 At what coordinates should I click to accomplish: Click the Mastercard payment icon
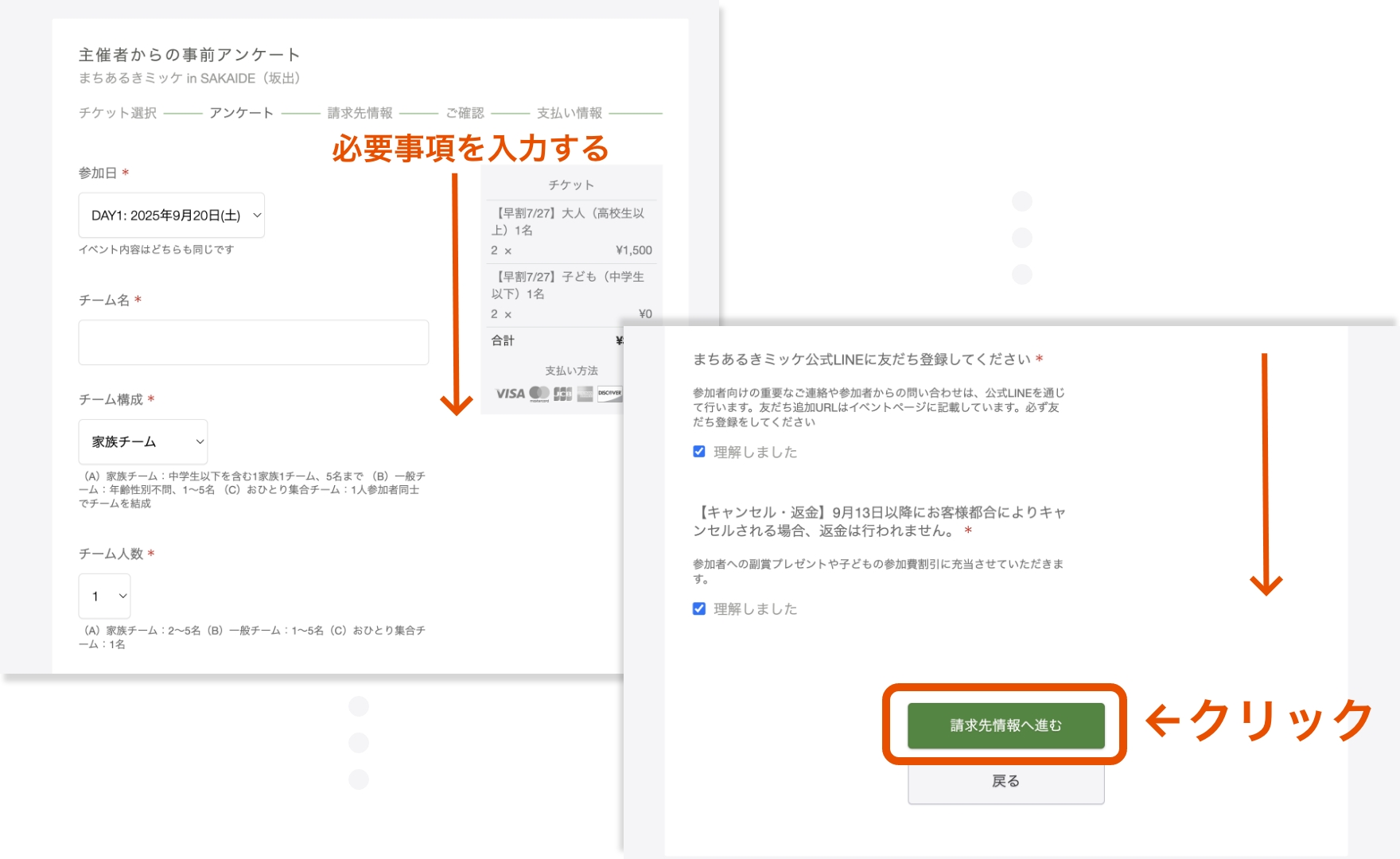click(x=539, y=394)
